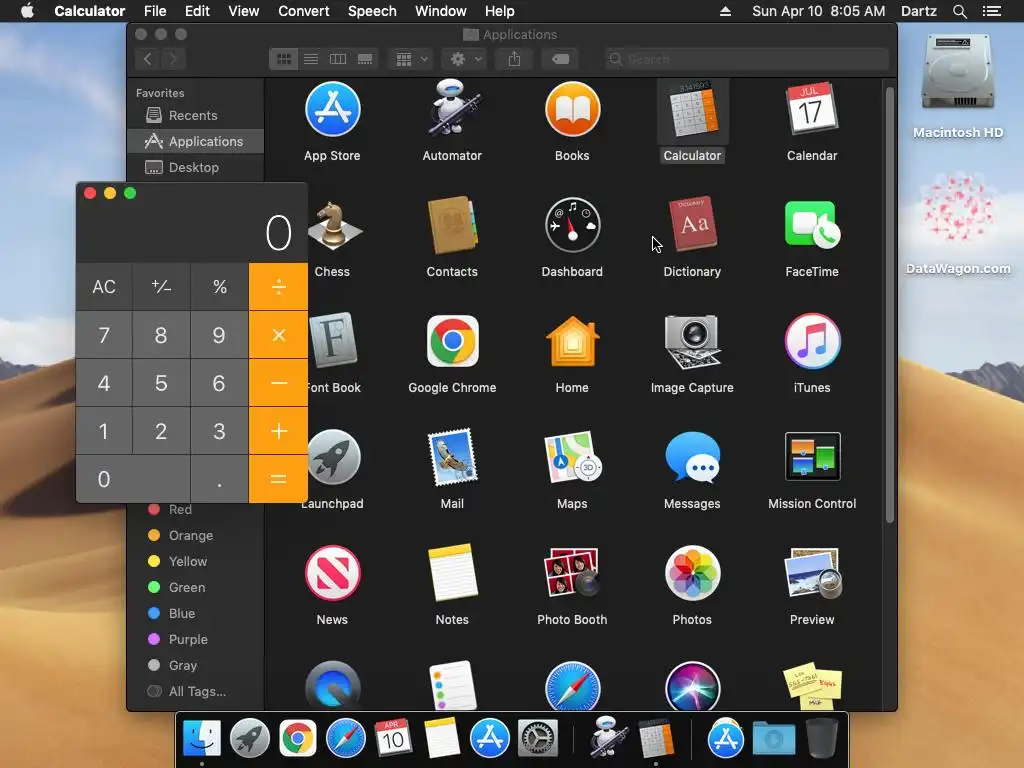The width and height of the screenshot is (1024, 768).
Task: Open the Speech menu
Action: tap(372, 11)
